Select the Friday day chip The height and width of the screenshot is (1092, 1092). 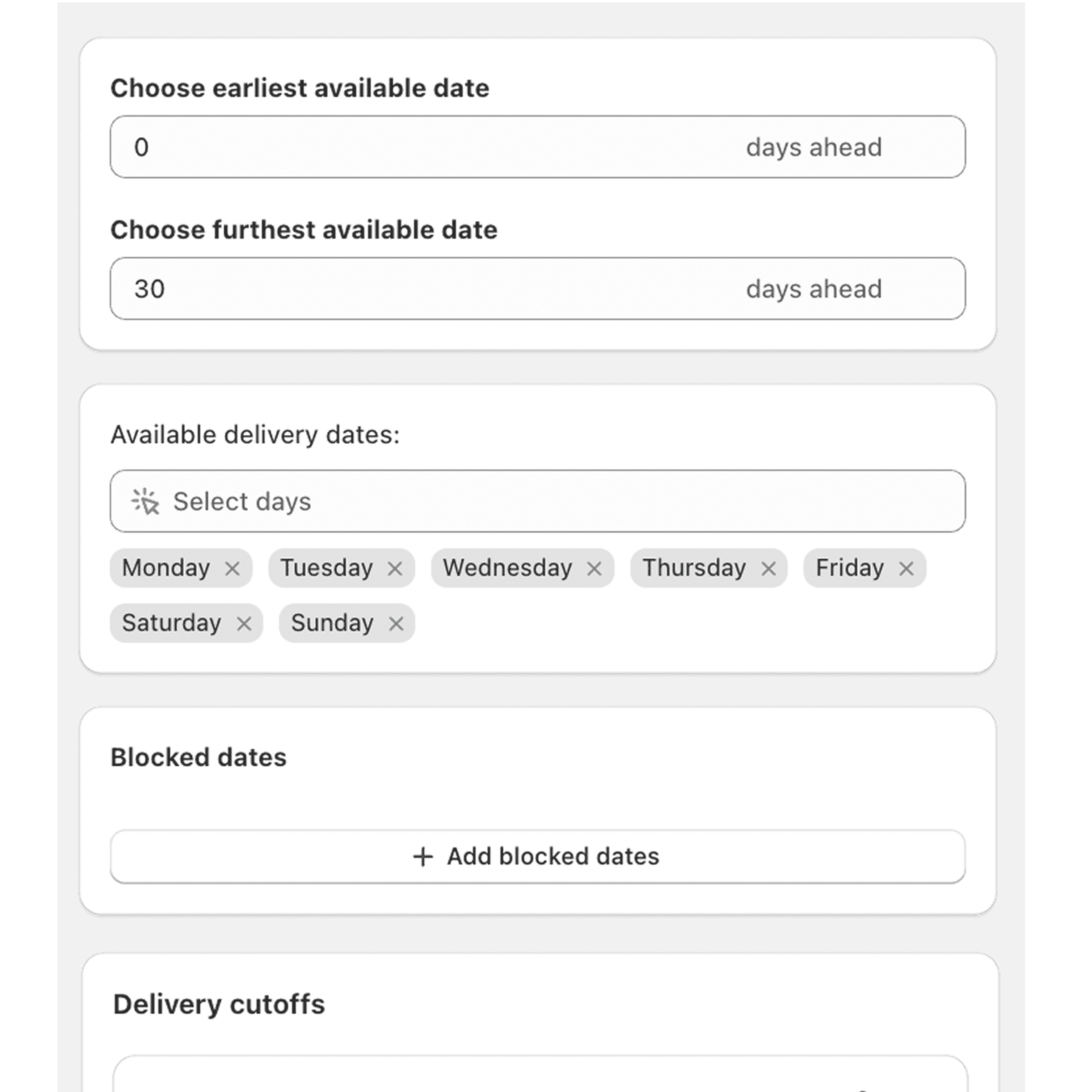(x=849, y=568)
